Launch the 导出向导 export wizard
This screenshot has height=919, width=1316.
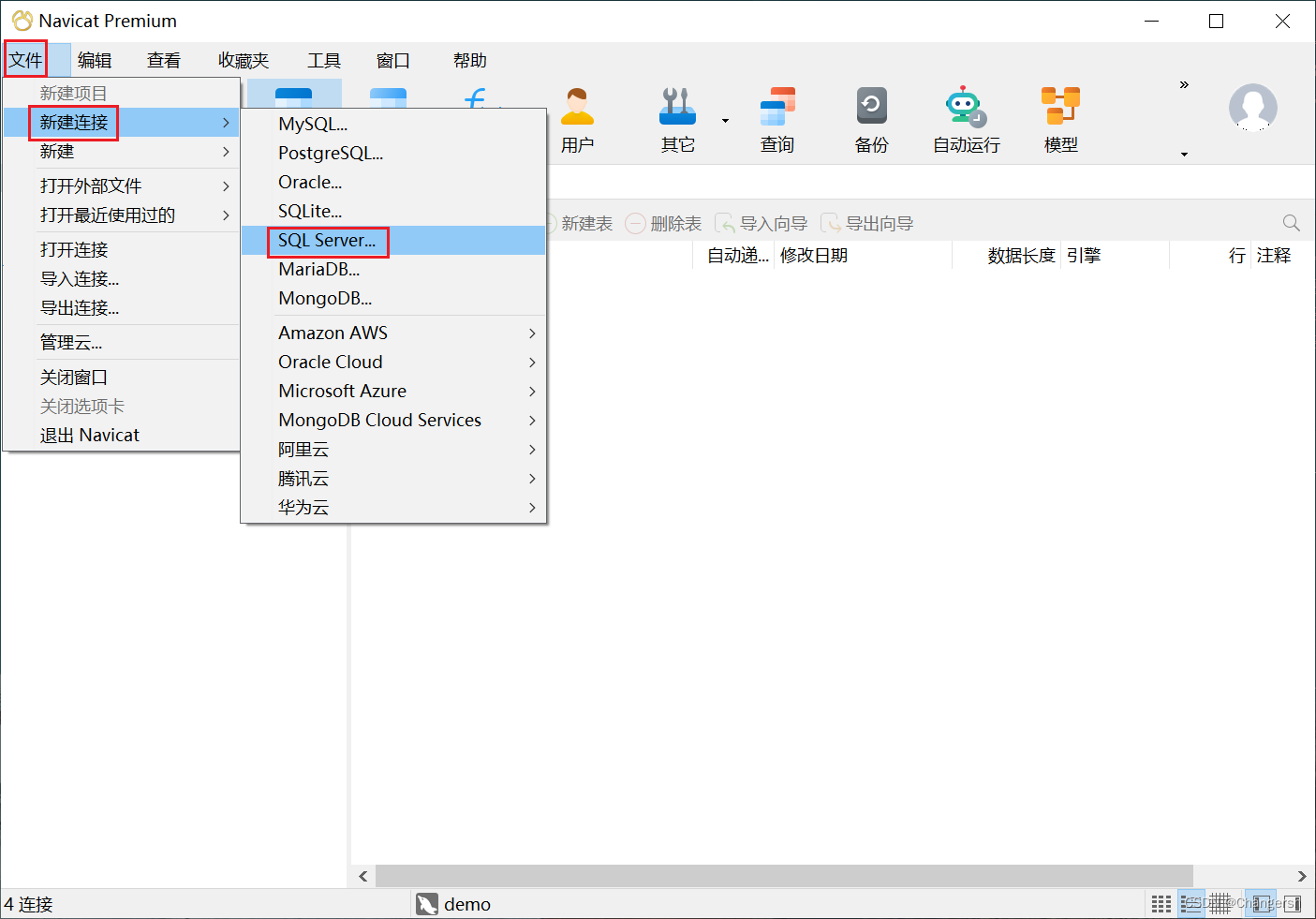coord(867,223)
